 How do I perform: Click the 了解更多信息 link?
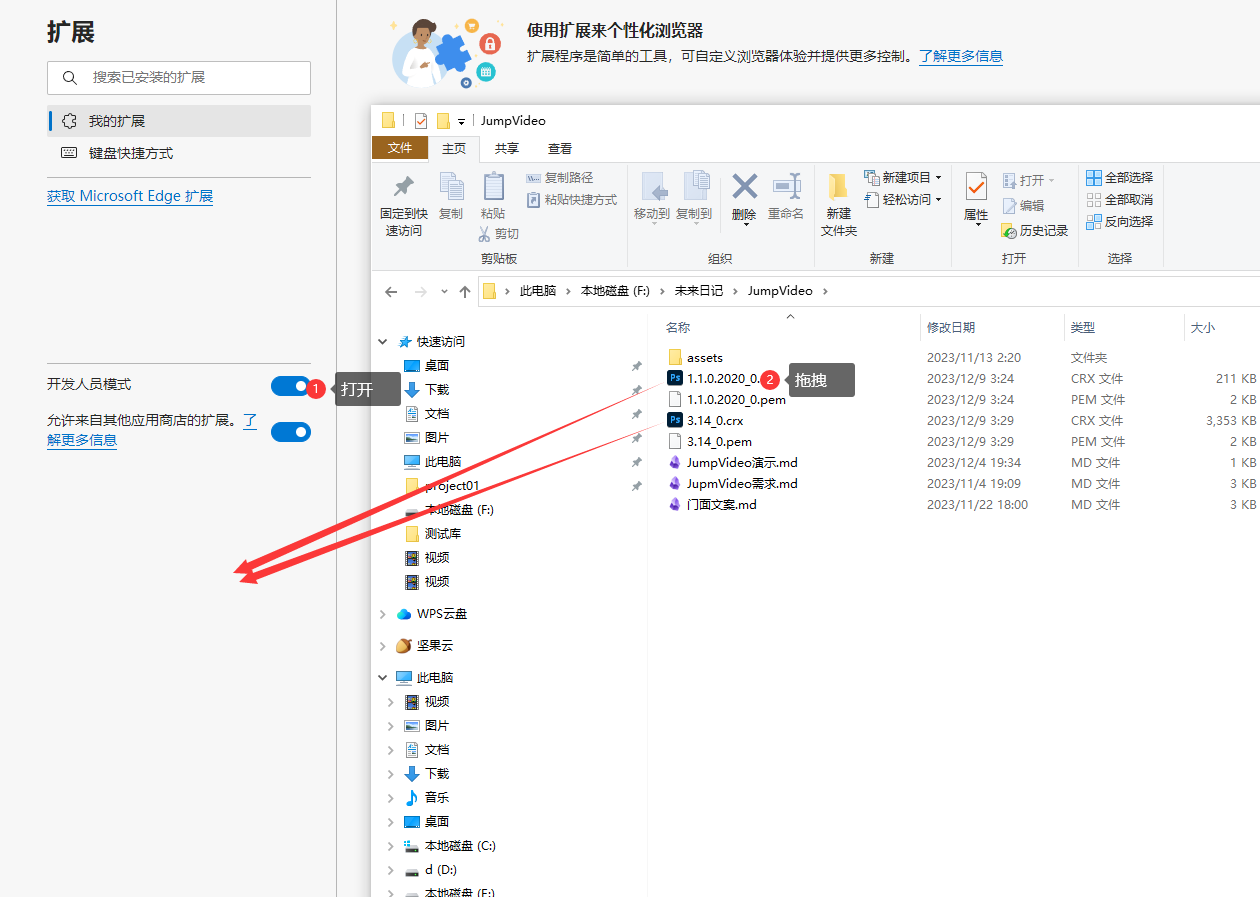pyautogui.click(x=960, y=57)
